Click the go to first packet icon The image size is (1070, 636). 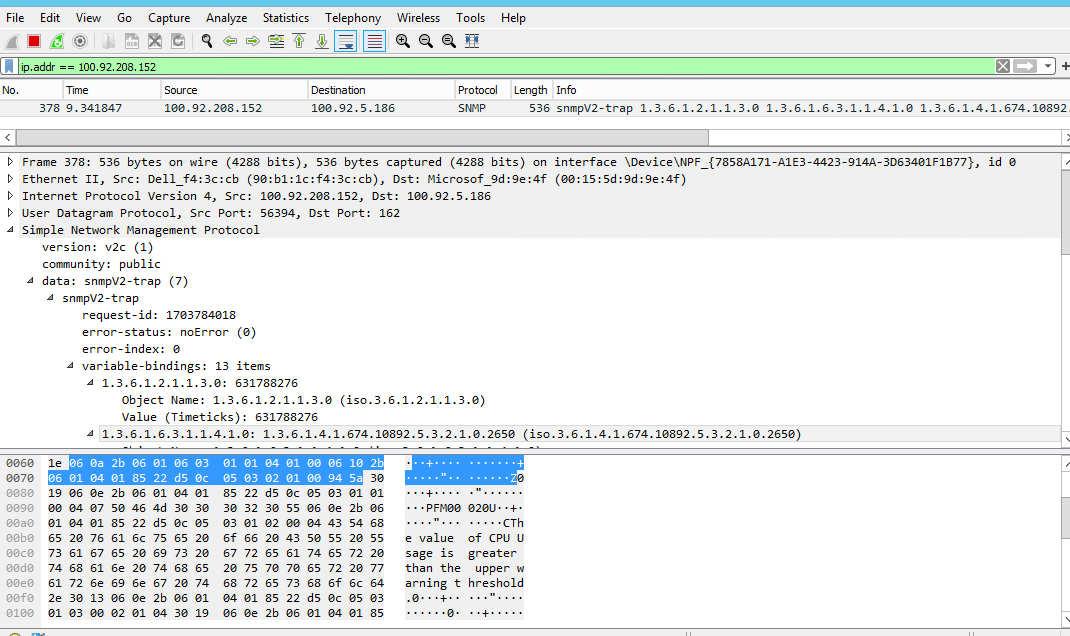coord(300,40)
